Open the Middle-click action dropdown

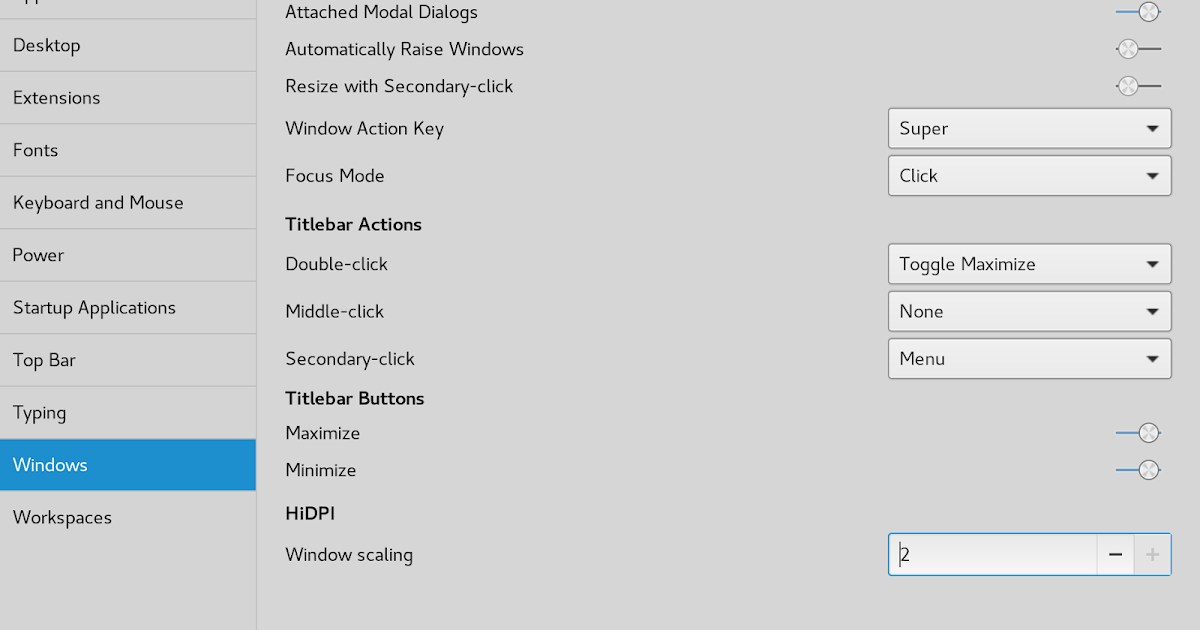1029,311
